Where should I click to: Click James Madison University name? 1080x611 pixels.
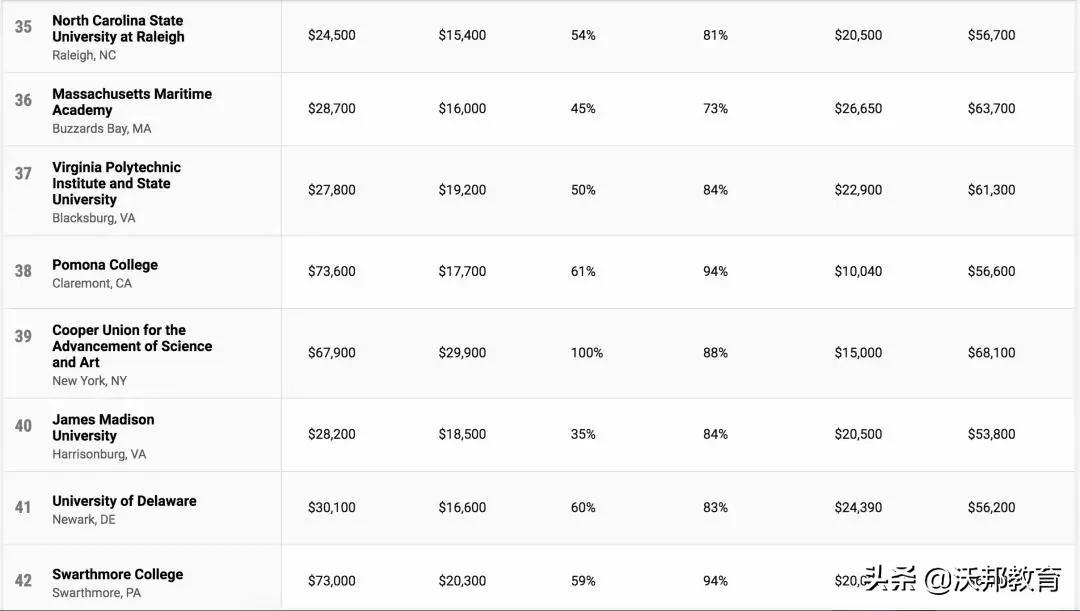(103, 428)
